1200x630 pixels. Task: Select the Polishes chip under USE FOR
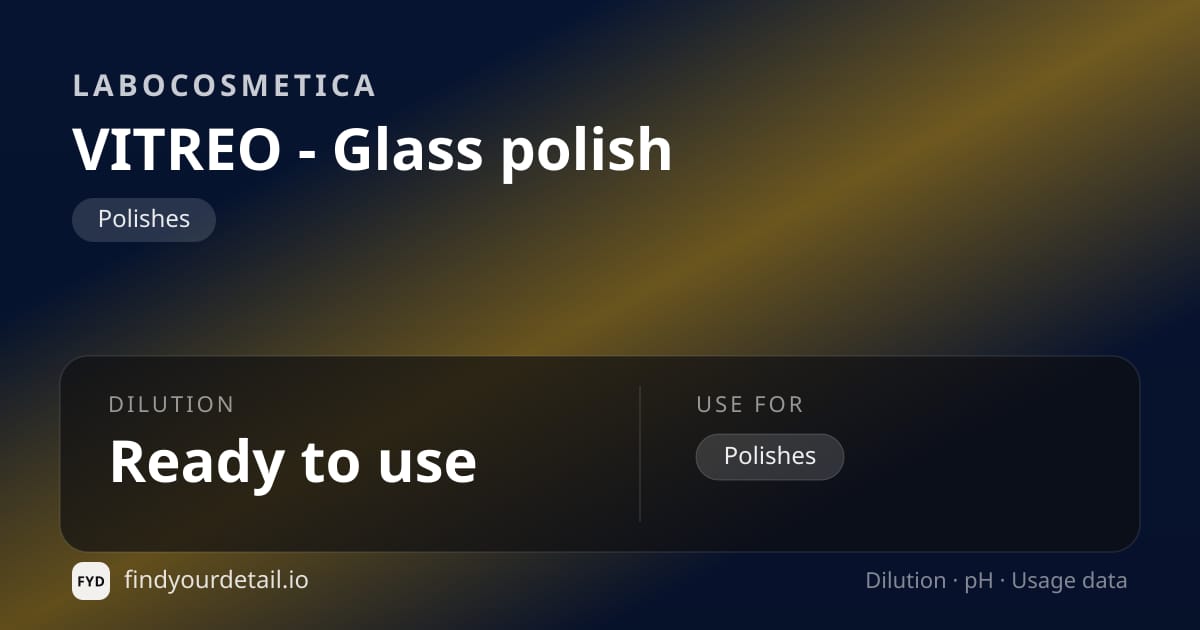click(x=770, y=457)
